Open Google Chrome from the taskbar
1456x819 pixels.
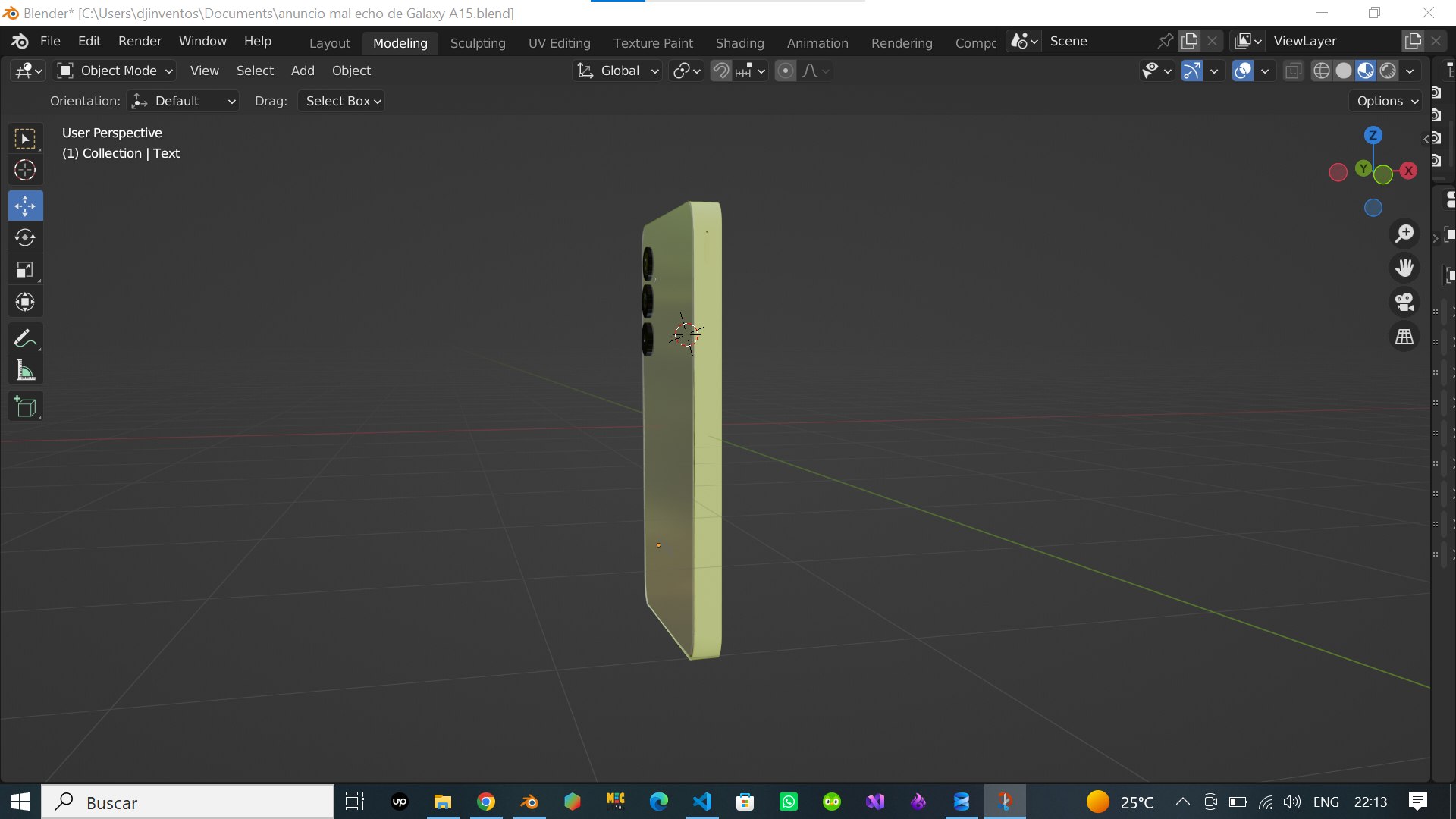[486, 802]
